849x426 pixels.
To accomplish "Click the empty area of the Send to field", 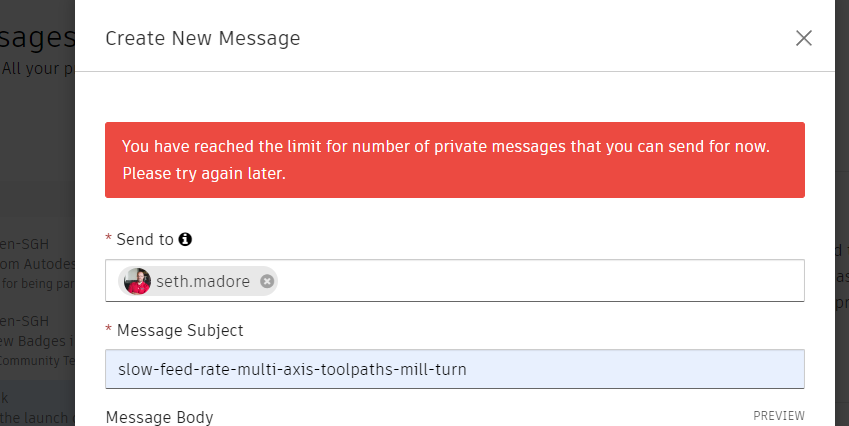I will (540, 281).
